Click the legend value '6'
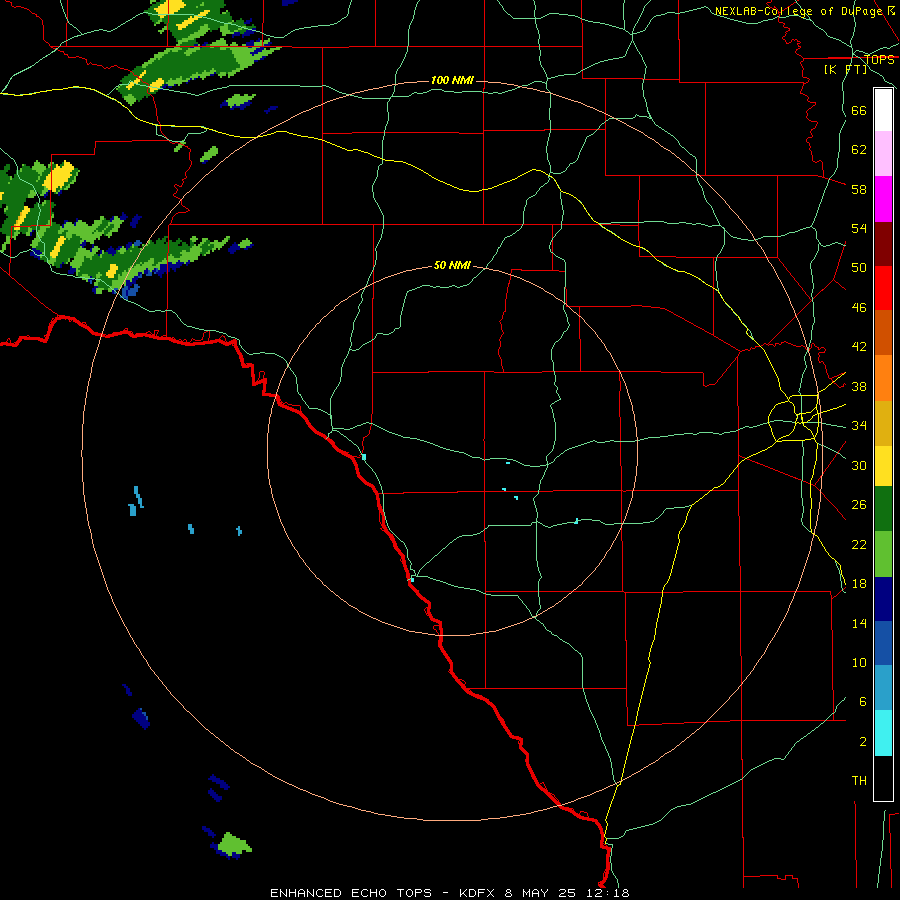 click(x=862, y=701)
